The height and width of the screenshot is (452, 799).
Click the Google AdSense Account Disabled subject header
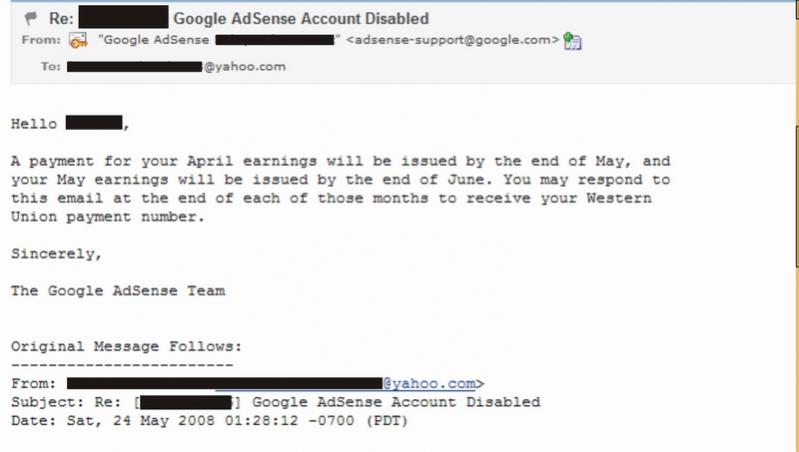pos(301,19)
